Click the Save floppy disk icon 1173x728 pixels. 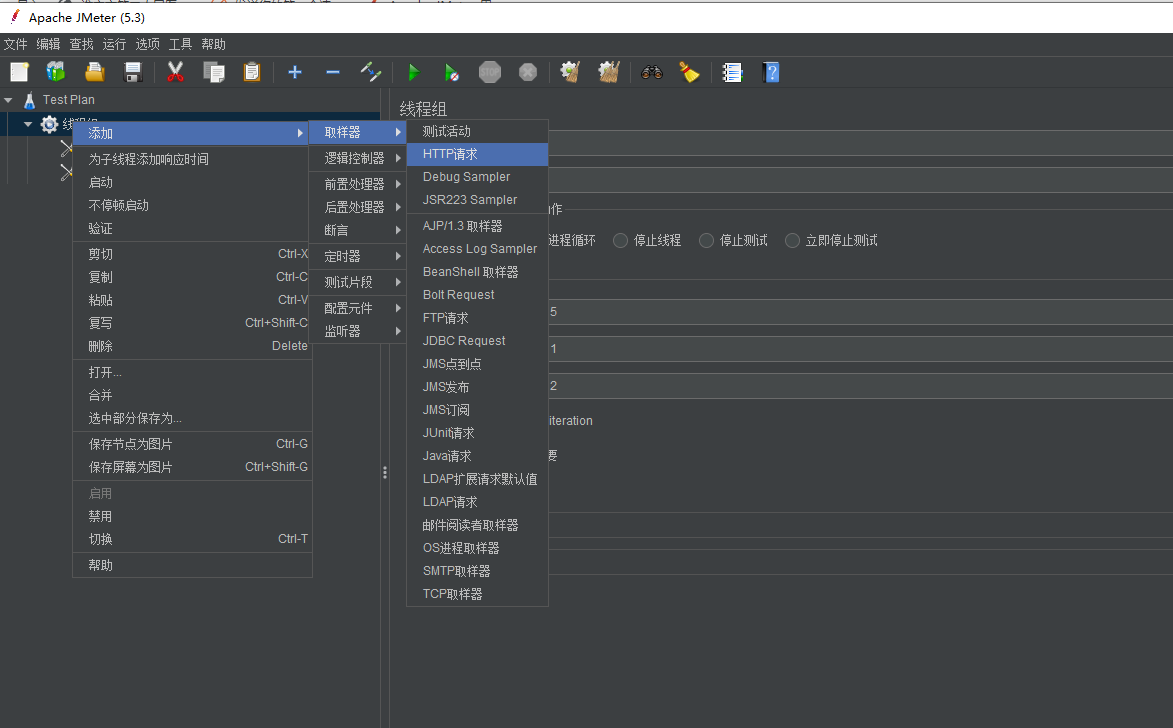[133, 72]
